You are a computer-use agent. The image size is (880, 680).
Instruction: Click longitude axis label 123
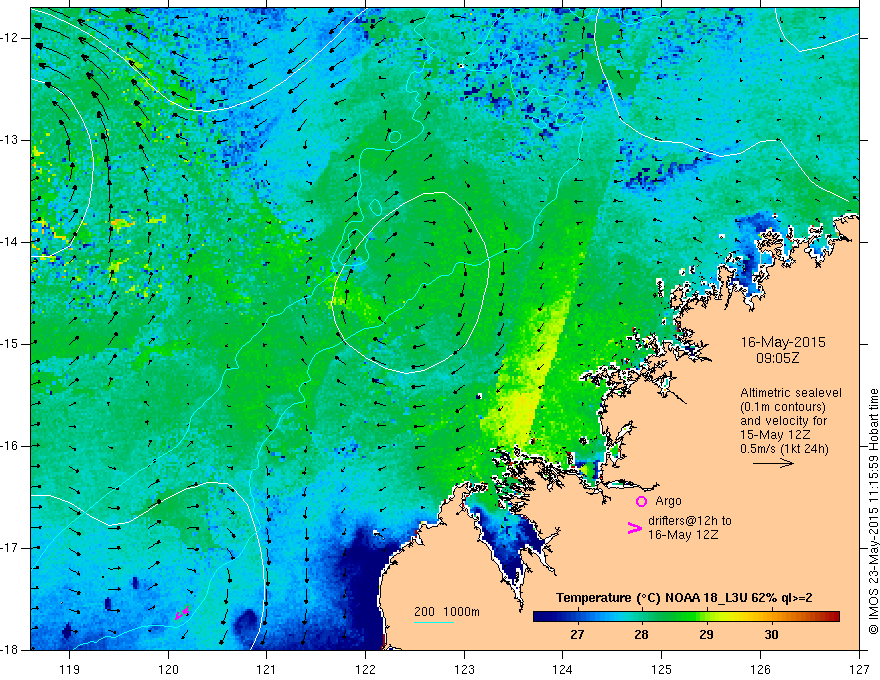464,669
